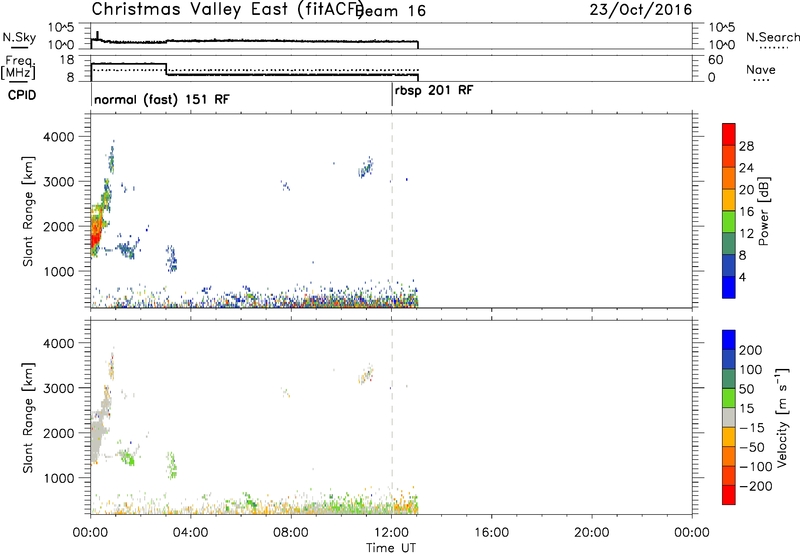Click the blue swatch at Power colorbar bottom
The image size is (800, 554).
pos(729,287)
